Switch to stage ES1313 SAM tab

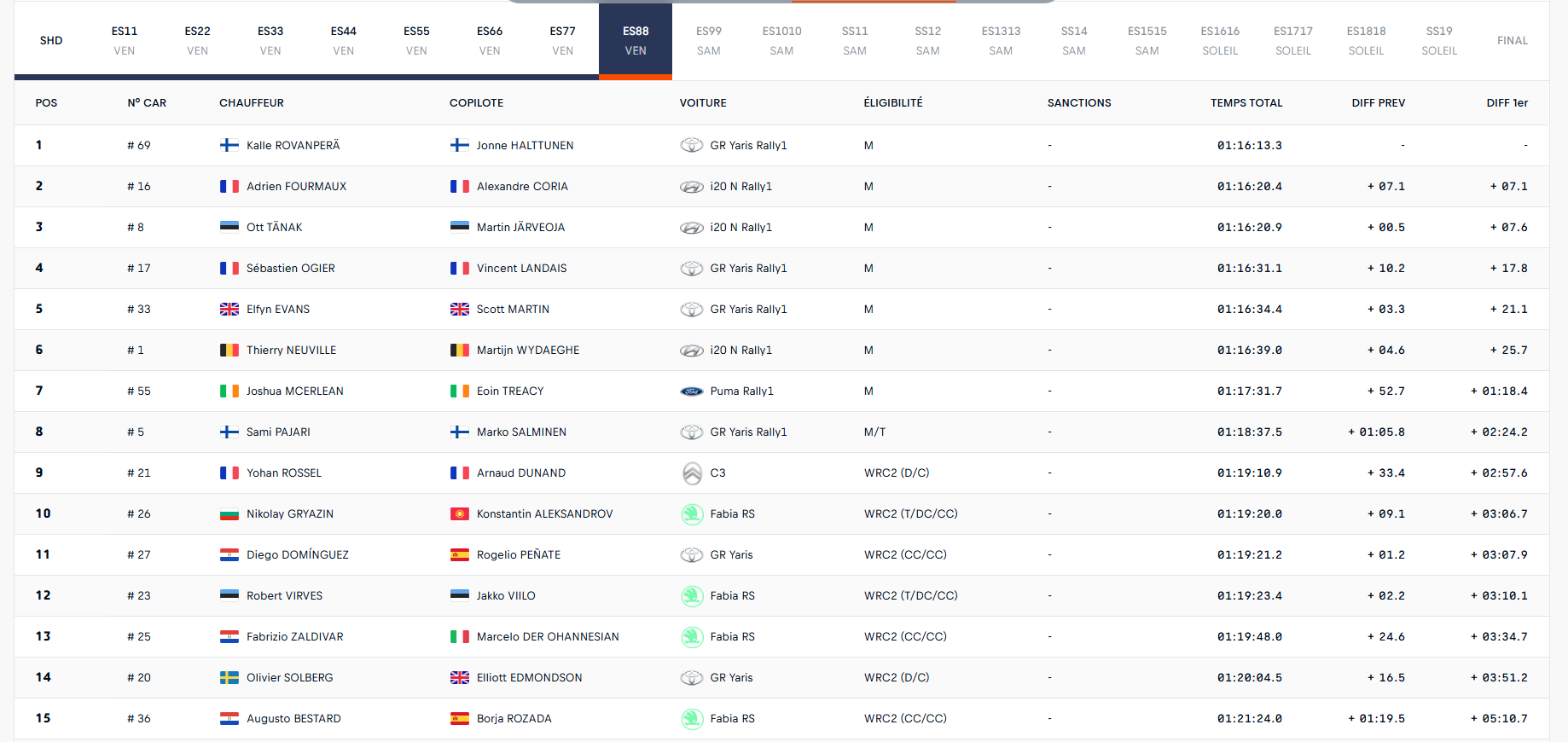tap(1001, 40)
